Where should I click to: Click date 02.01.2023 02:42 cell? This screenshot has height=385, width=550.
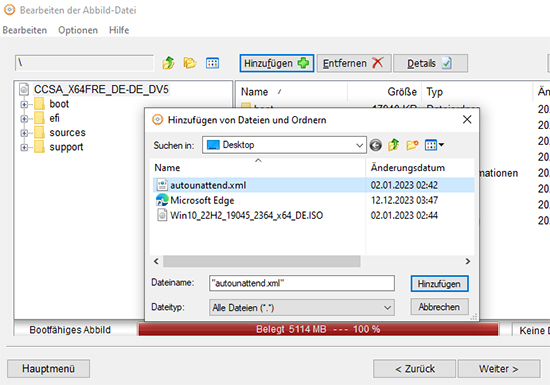[x=404, y=185]
